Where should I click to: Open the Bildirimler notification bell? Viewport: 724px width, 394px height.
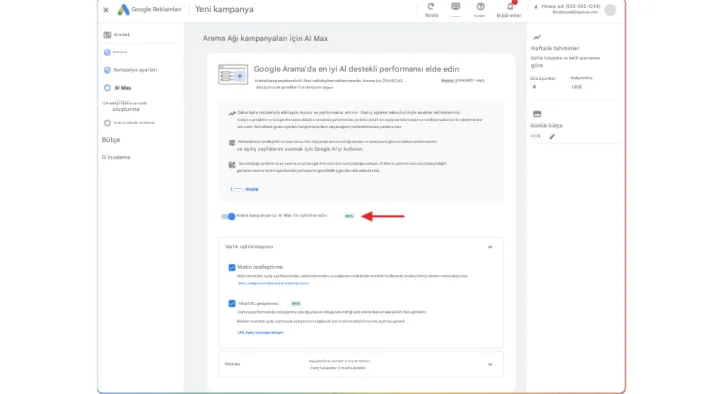(x=510, y=6)
